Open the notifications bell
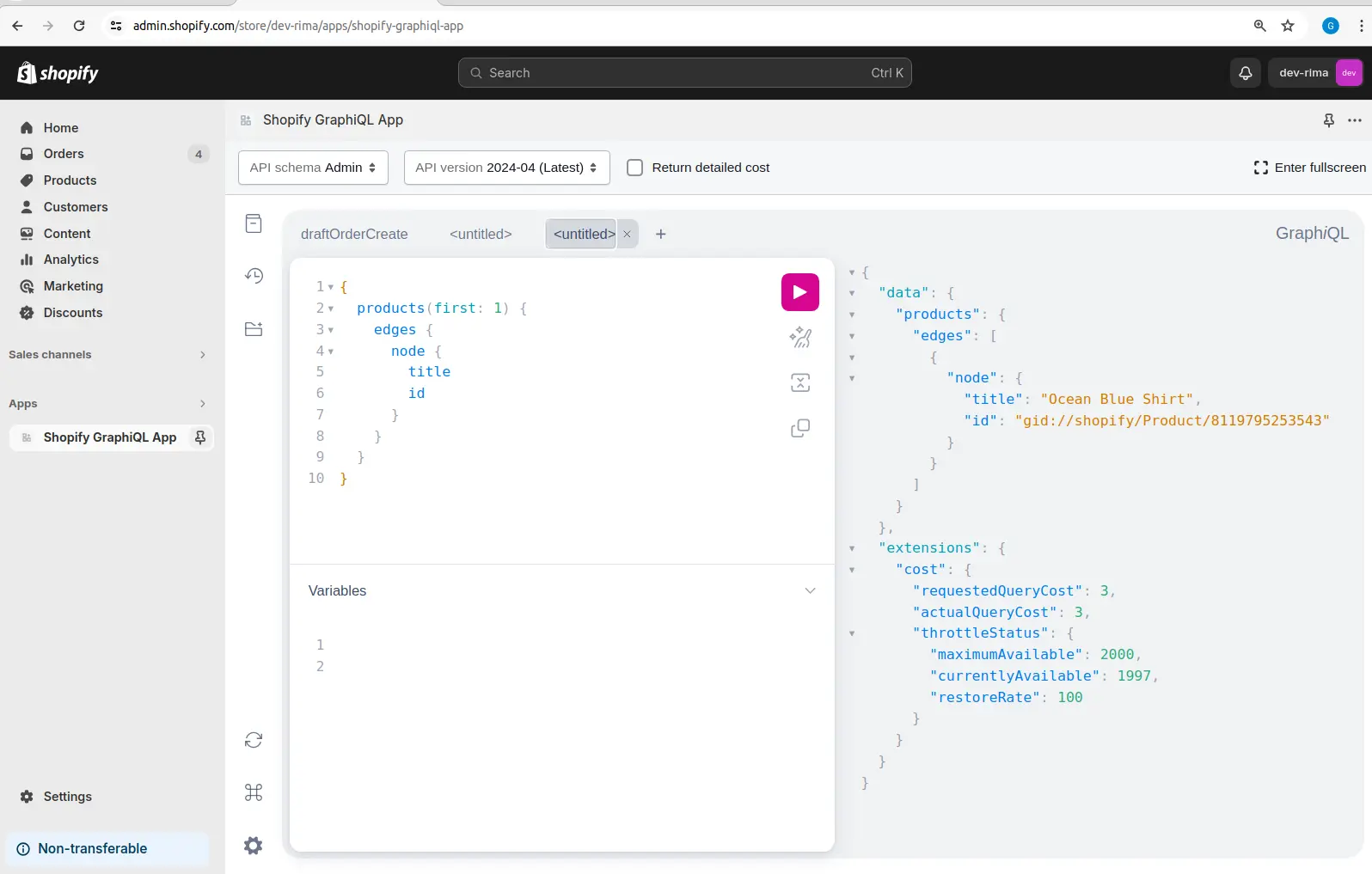1372x874 pixels. point(1245,73)
